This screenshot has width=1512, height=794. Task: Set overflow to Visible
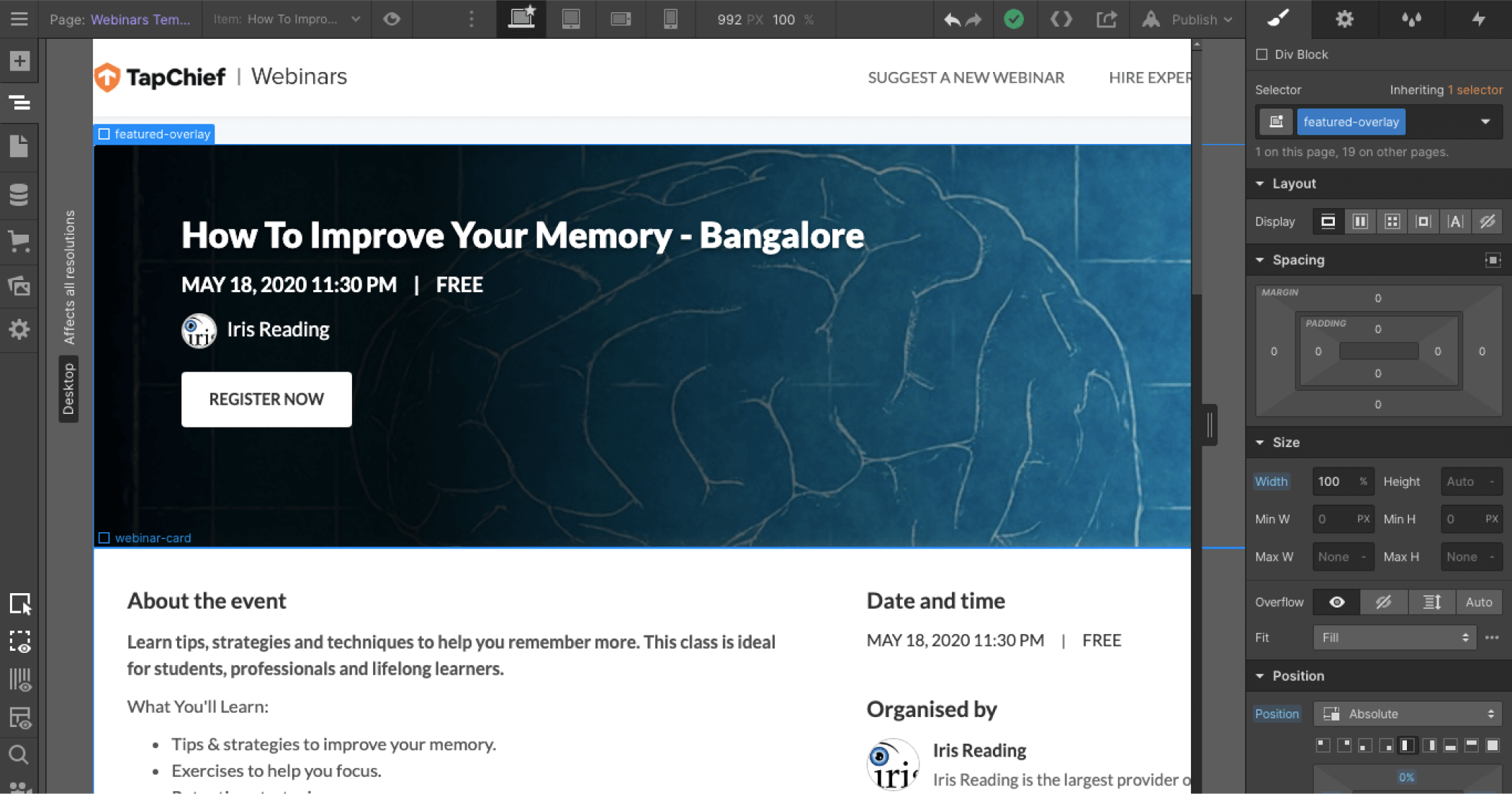pyautogui.click(x=1336, y=602)
